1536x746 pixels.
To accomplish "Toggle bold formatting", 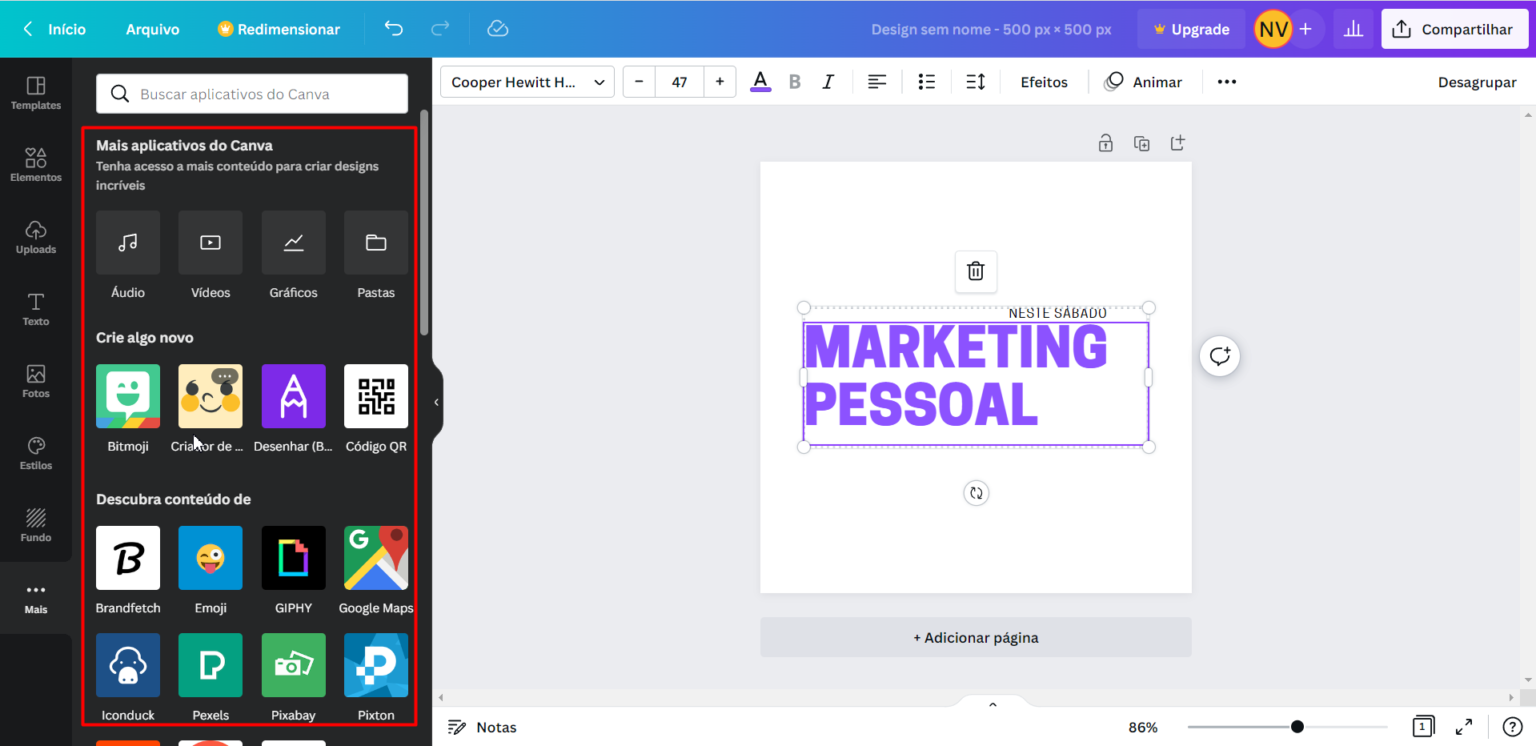I will point(795,82).
